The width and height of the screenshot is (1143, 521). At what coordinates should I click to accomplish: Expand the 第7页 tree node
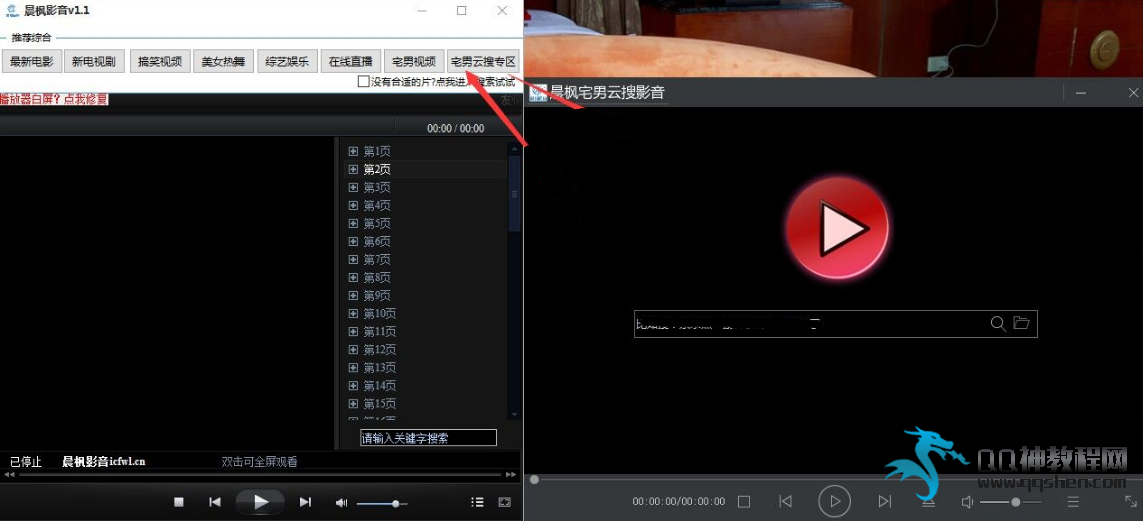(354, 259)
